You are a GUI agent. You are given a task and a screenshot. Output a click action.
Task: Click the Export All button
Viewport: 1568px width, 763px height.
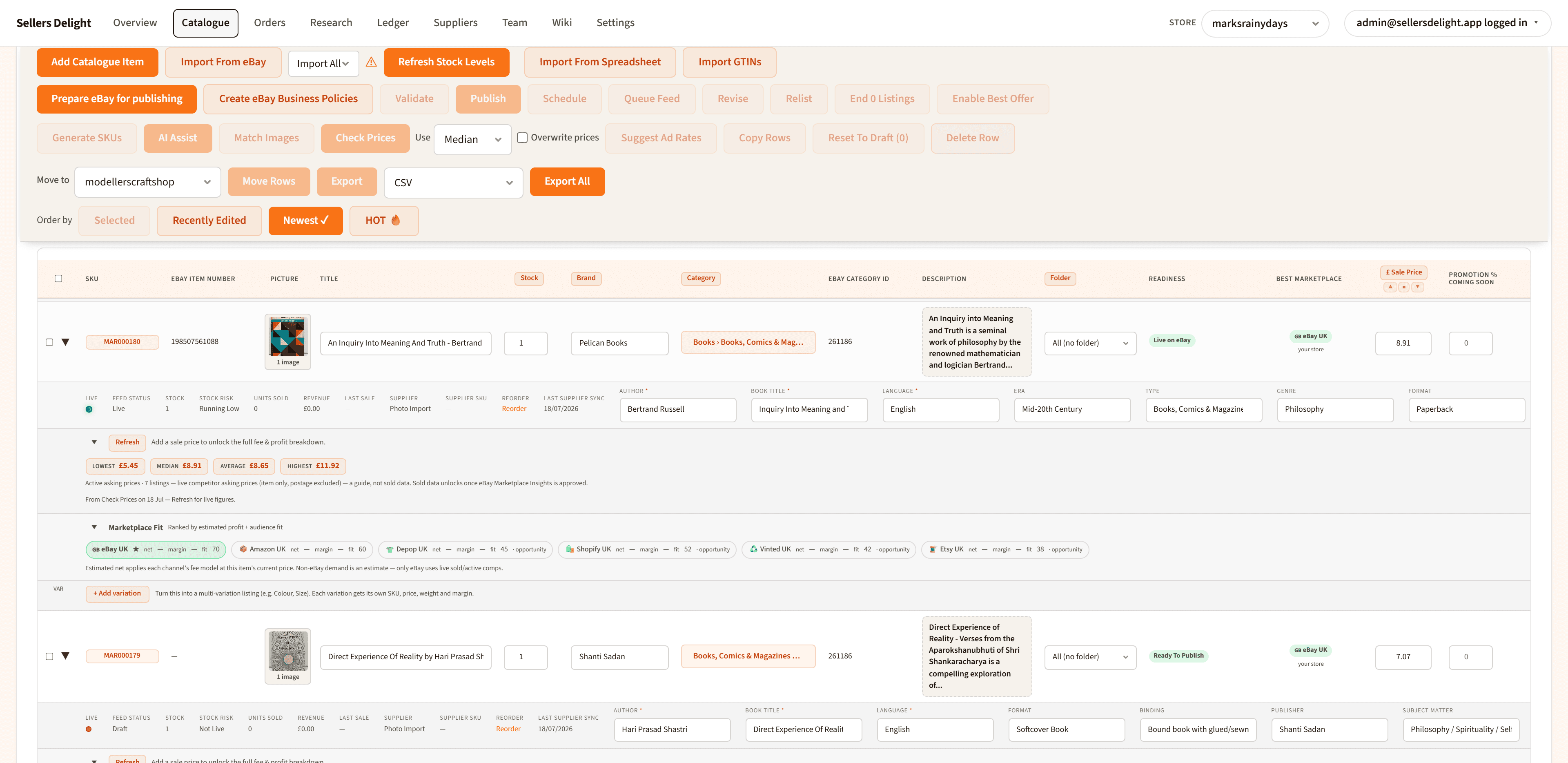[567, 181]
